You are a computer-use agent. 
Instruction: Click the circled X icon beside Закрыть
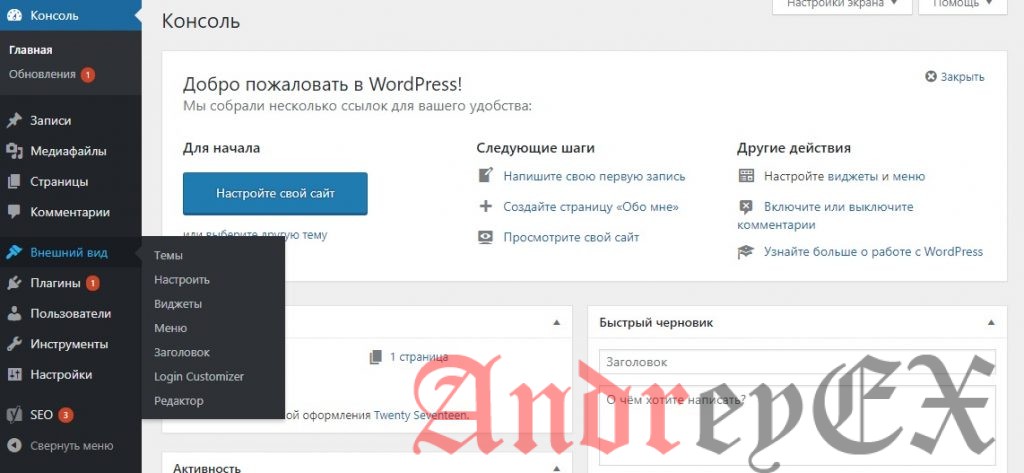[x=931, y=76]
